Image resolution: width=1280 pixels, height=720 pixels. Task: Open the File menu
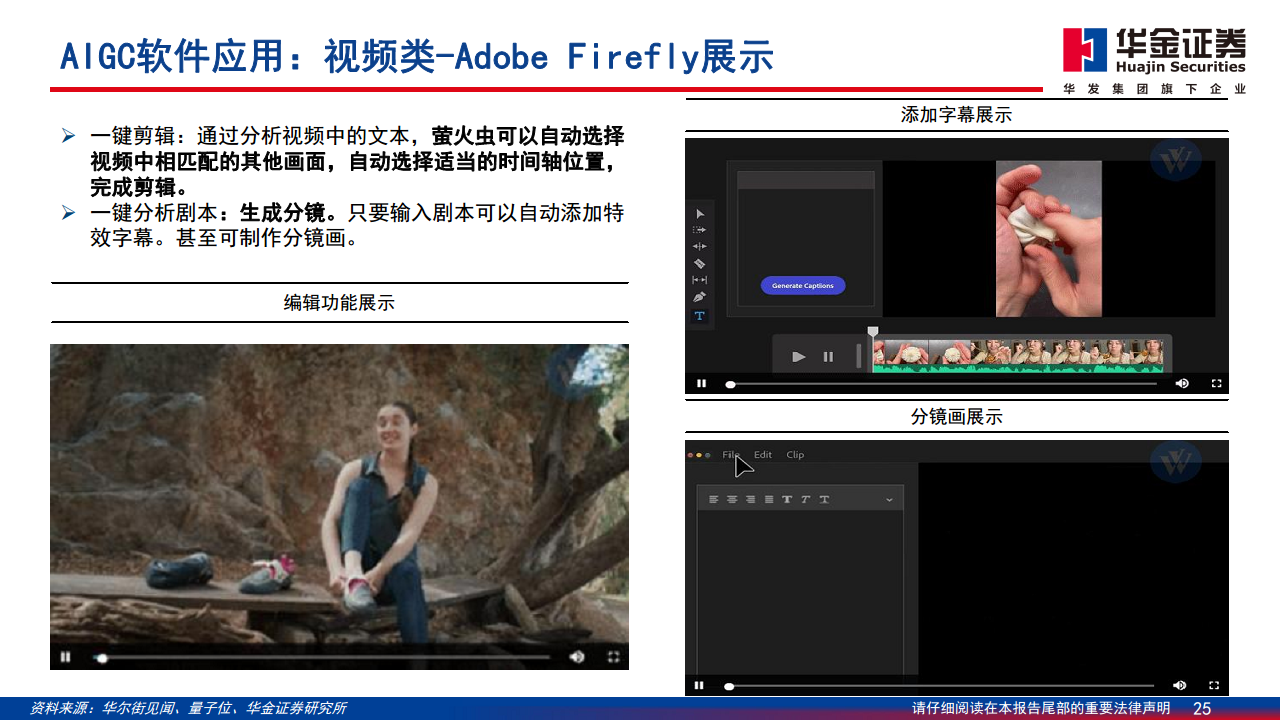click(x=731, y=455)
